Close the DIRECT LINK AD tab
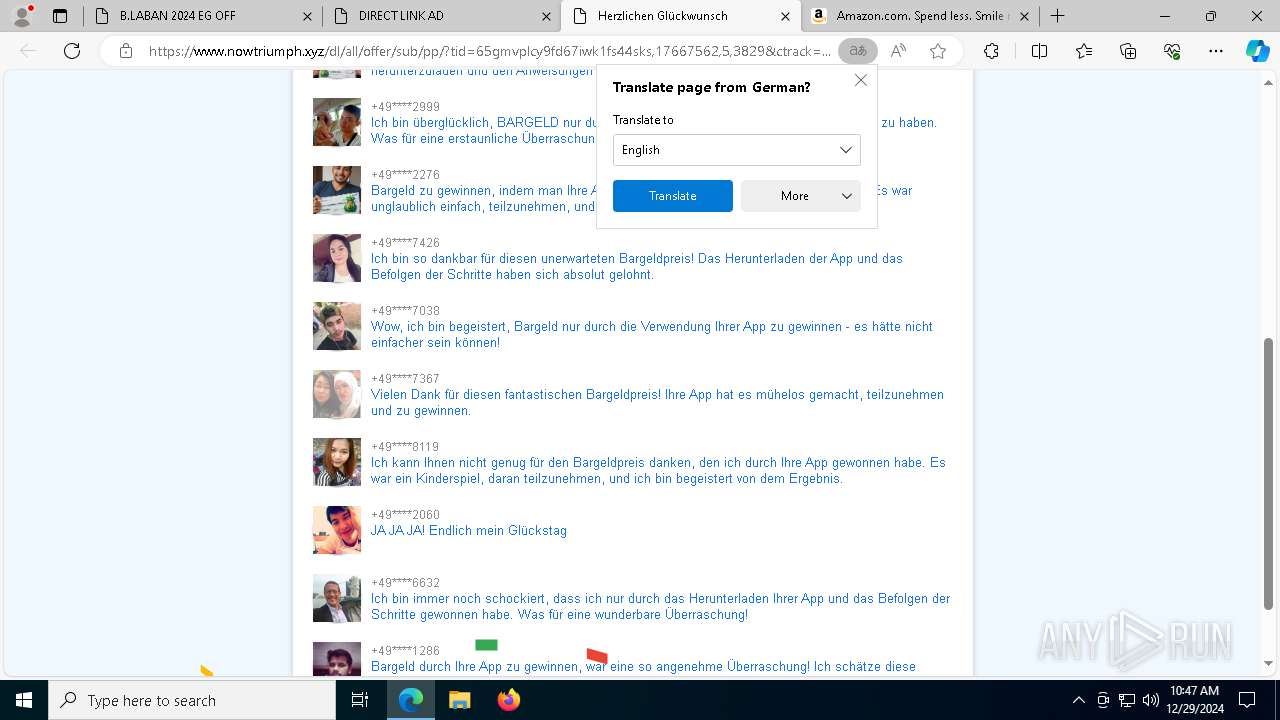 pyautogui.click(x=546, y=16)
